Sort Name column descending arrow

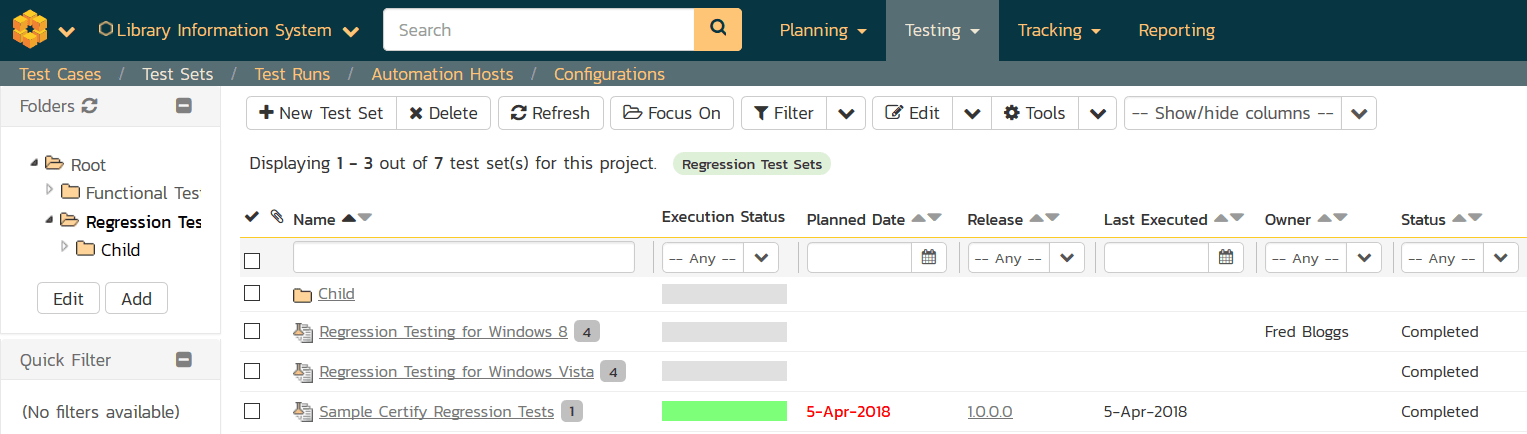pyautogui.click(x=365, y=218)
